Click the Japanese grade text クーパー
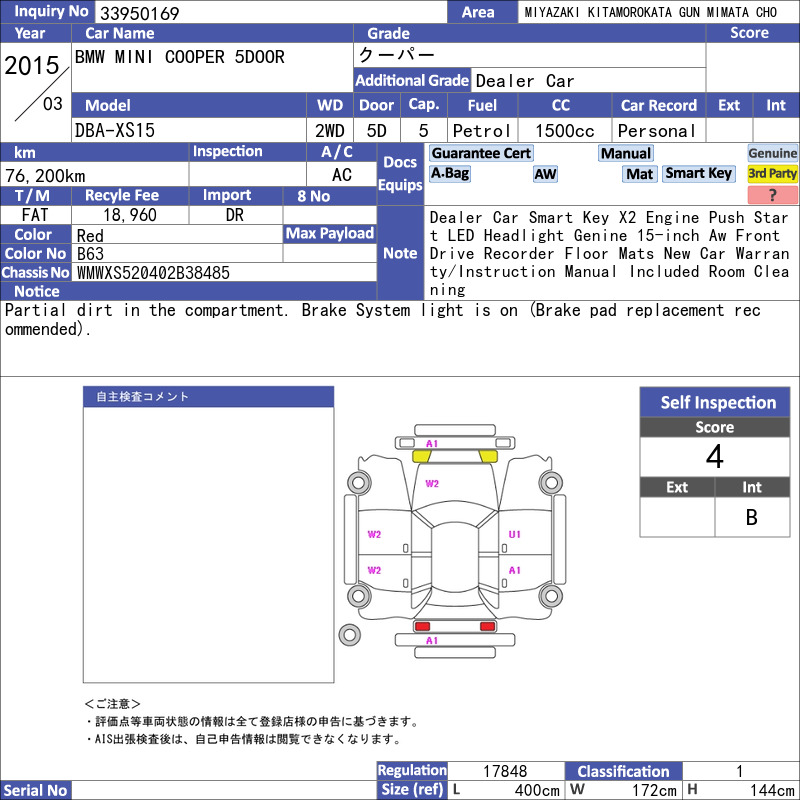800x800 pixels. (x=396, y=55)
